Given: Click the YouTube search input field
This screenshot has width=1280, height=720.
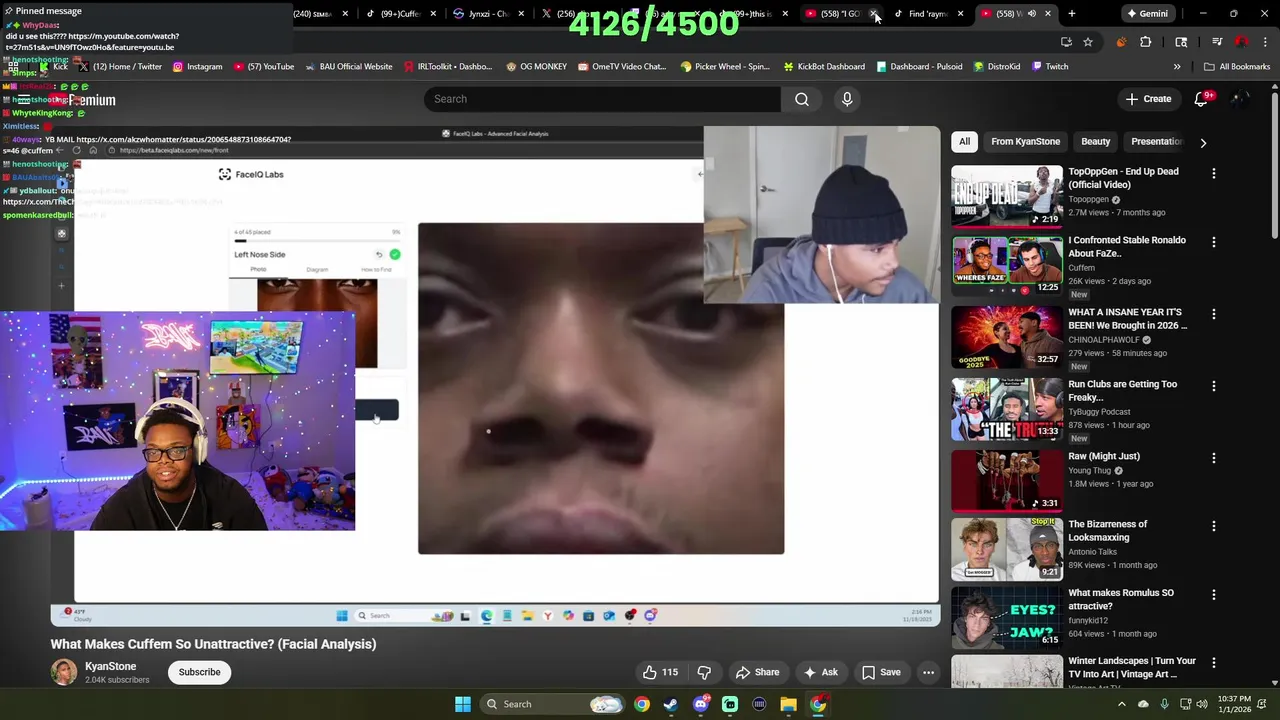Looking at the screenshot, I should (x=602, y=99).
